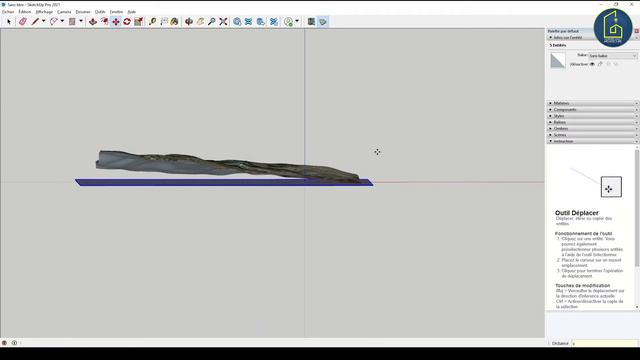Expand the Balises panel
640x360 pixels.
[x=593, y=122]
